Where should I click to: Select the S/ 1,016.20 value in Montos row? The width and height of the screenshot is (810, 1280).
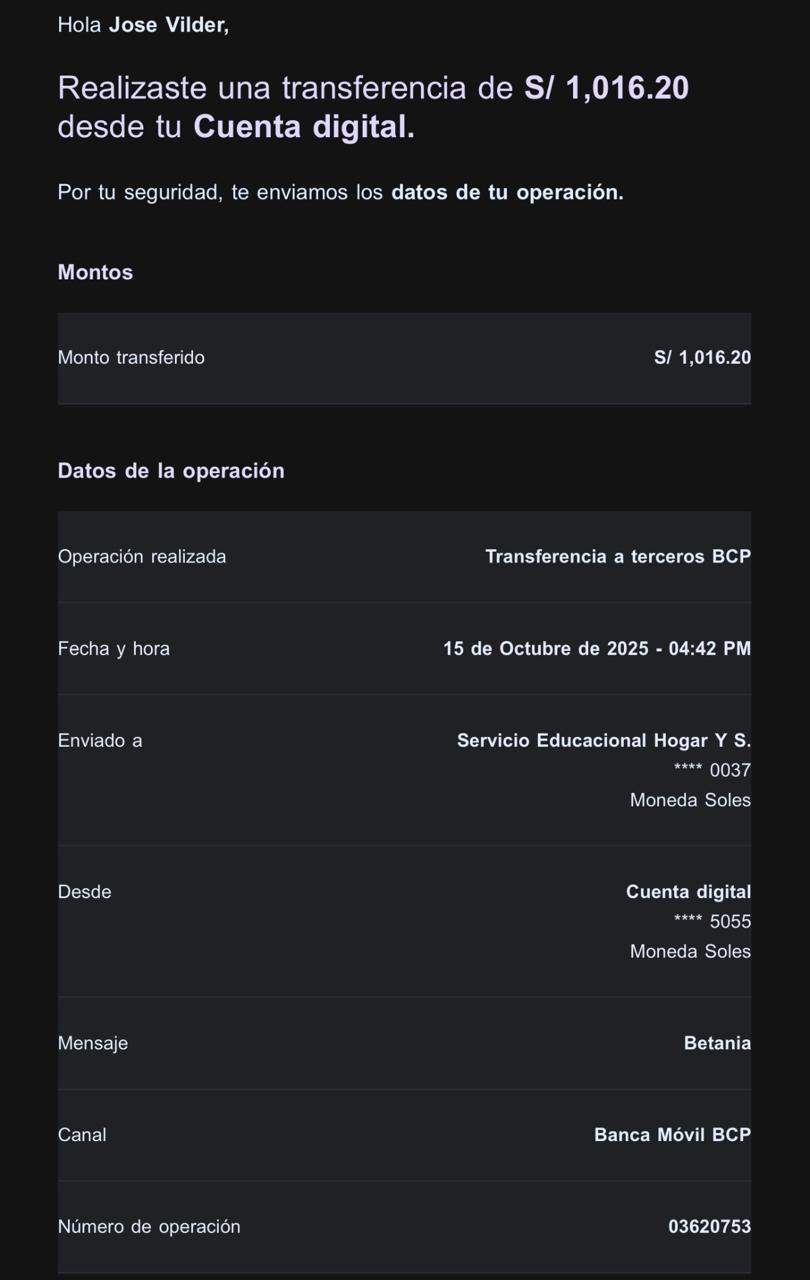tap(702, 358)
